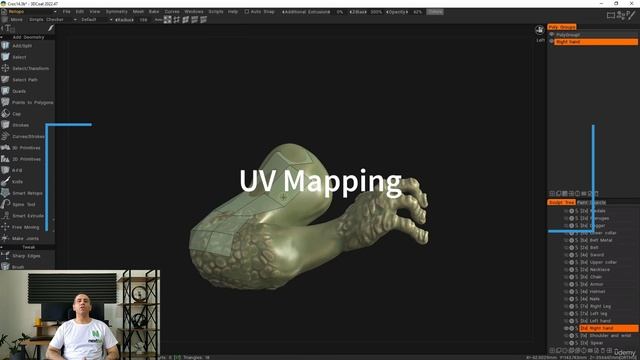Choose the Points to Polygons tool
640x360 pixels.
(27, 102)
